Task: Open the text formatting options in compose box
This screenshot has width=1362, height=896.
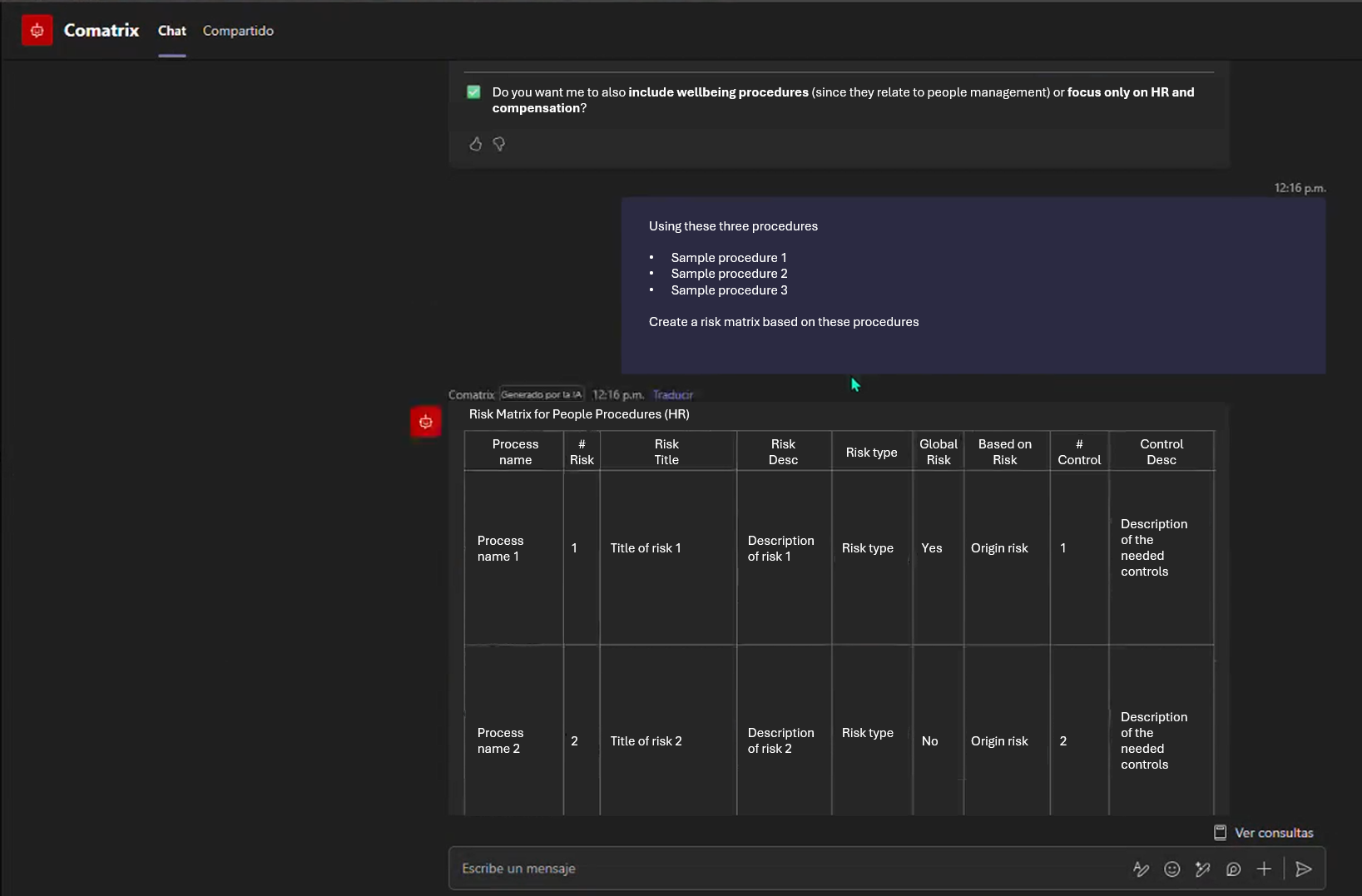Action: tap(1142, 869)
